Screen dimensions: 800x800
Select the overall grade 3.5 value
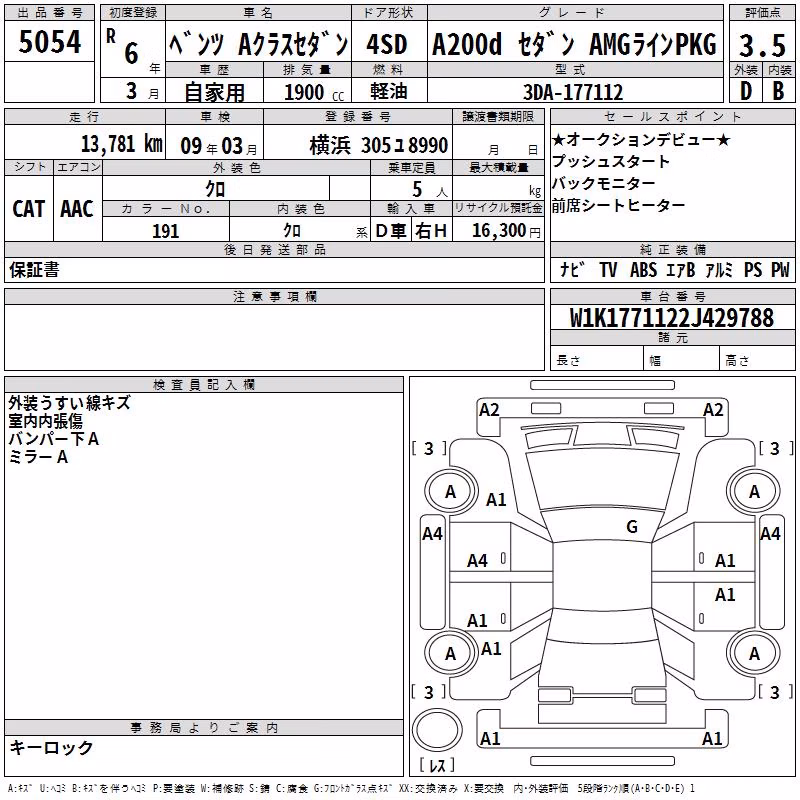(762, 45)
